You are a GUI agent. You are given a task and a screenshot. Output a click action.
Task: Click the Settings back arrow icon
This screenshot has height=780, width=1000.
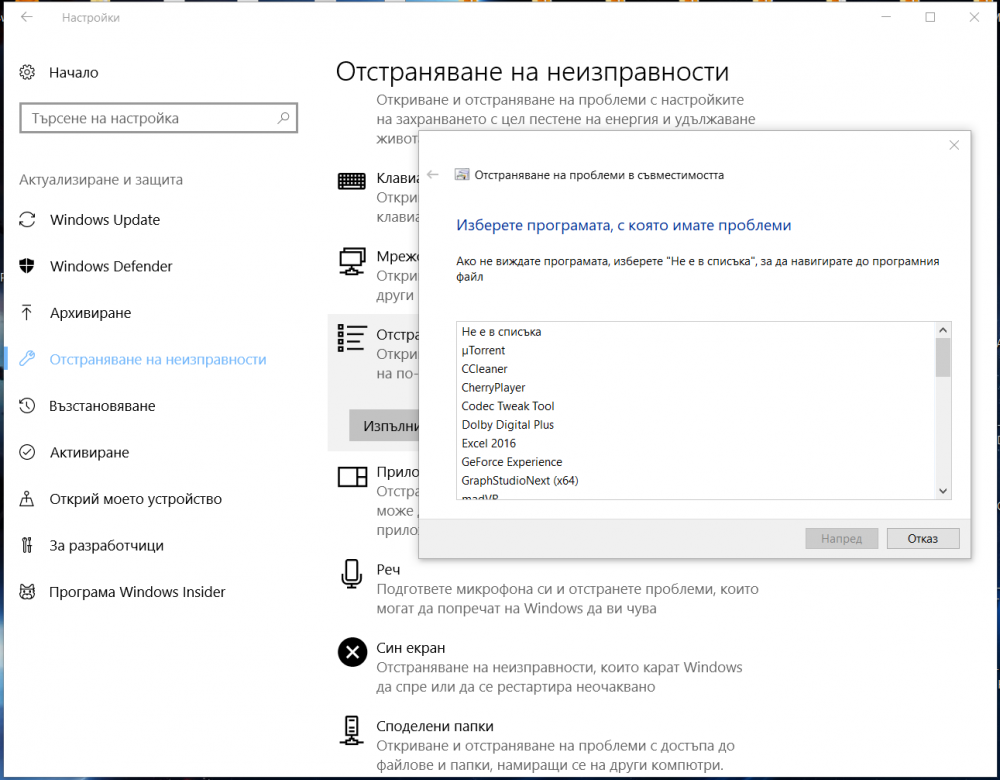(x=26, y=17)
